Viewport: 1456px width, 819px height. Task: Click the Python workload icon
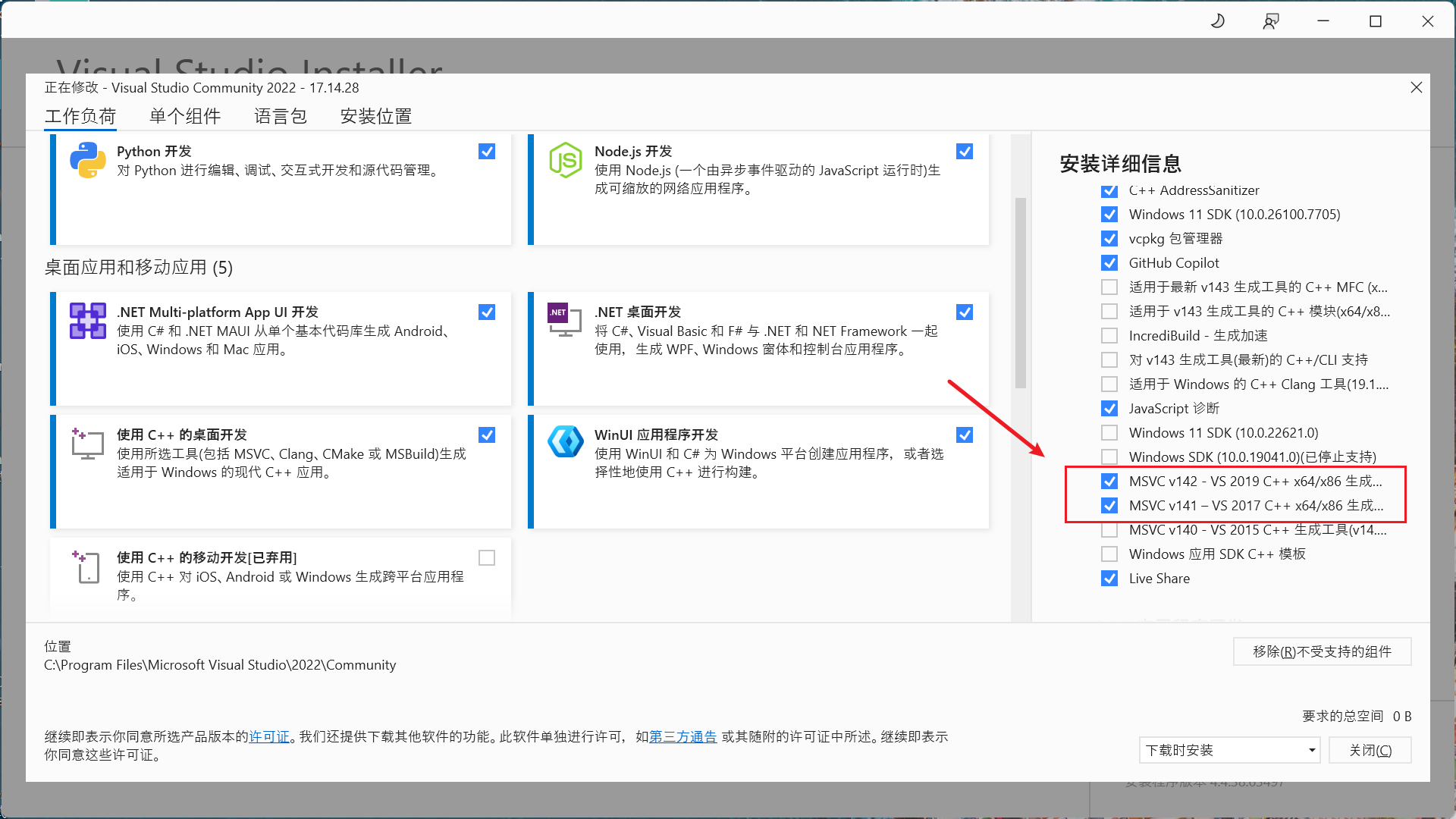pyautogui.click(x=88, y=160)
